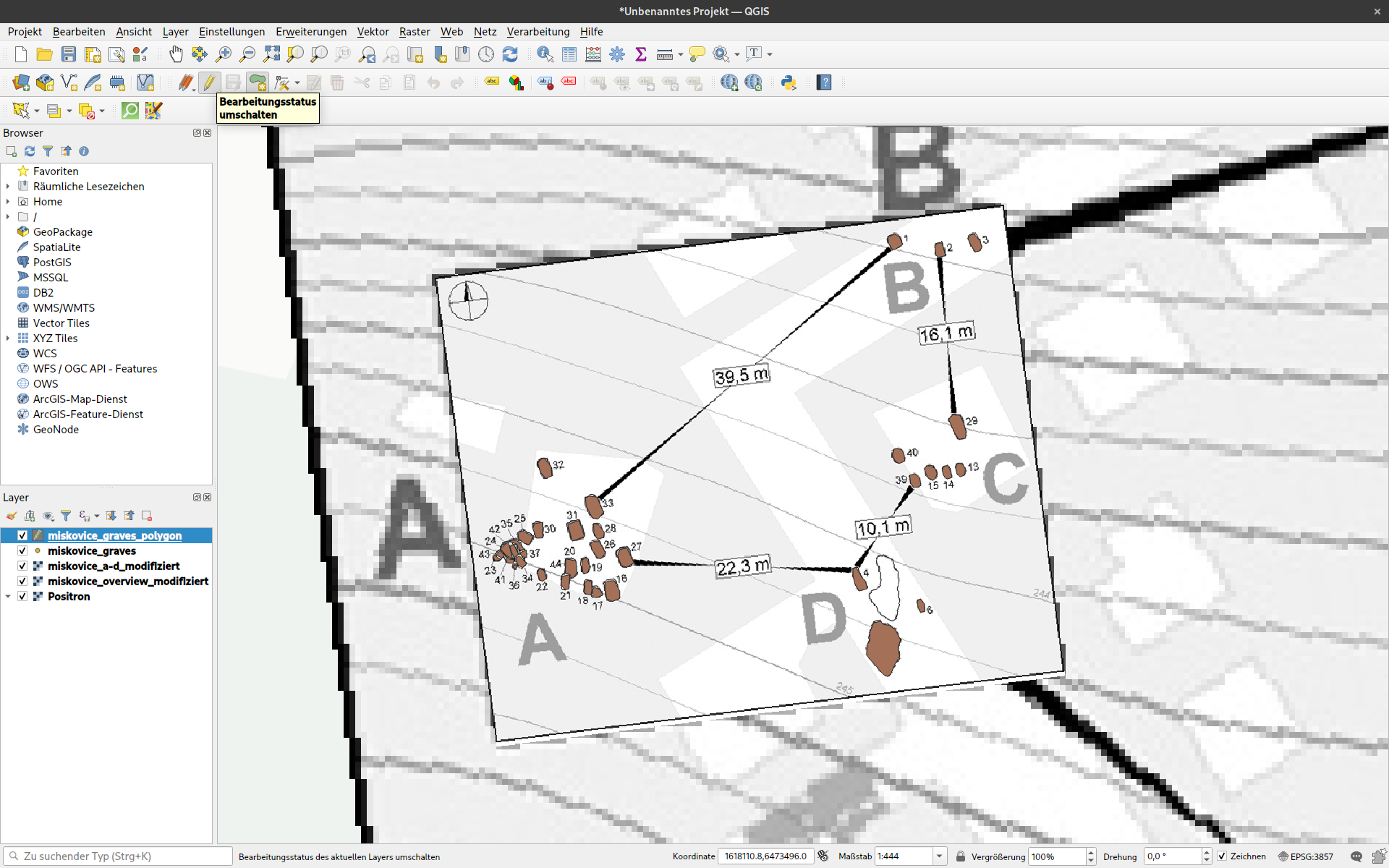Click the Zoom Out magnifier tool

(x=247, y=54)
